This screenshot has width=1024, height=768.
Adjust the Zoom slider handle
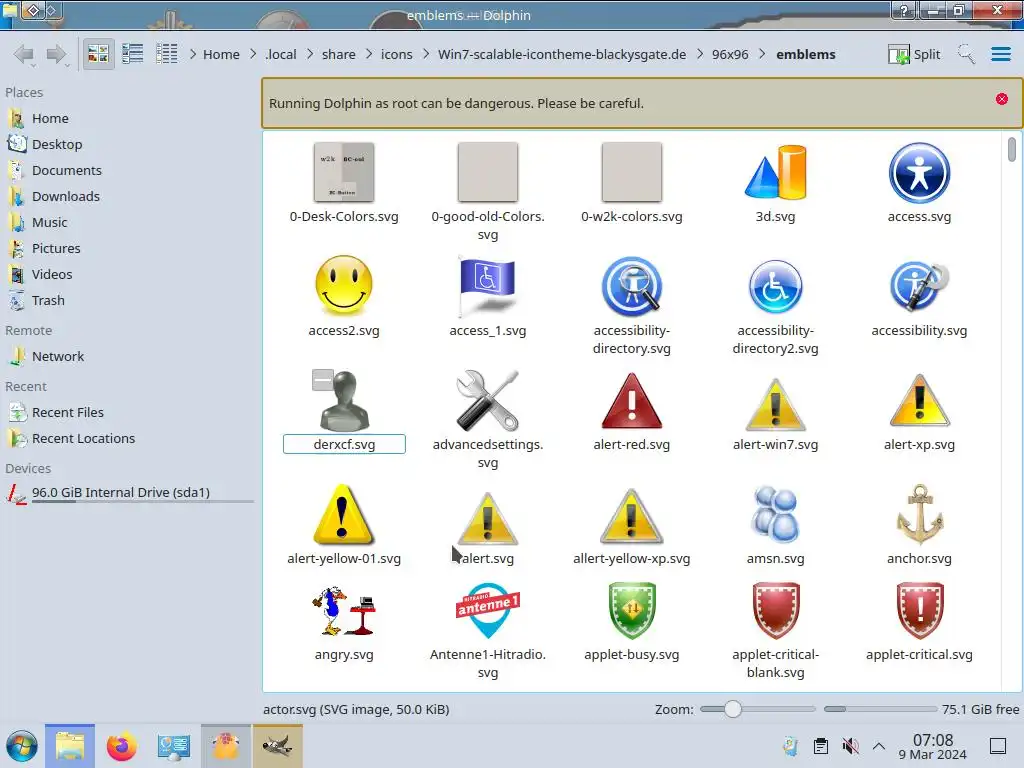coord(733,709)
